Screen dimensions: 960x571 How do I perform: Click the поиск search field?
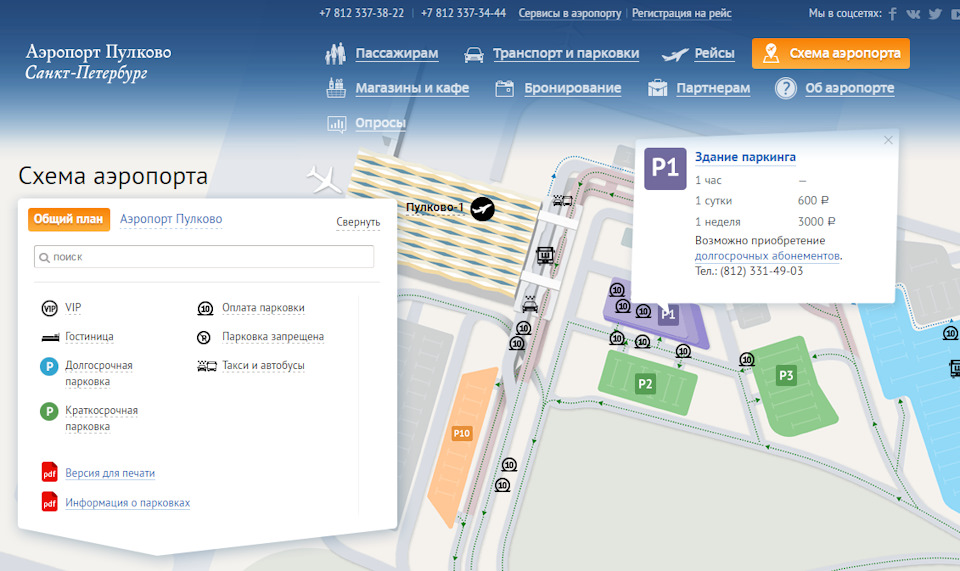(x=204, y=257)
